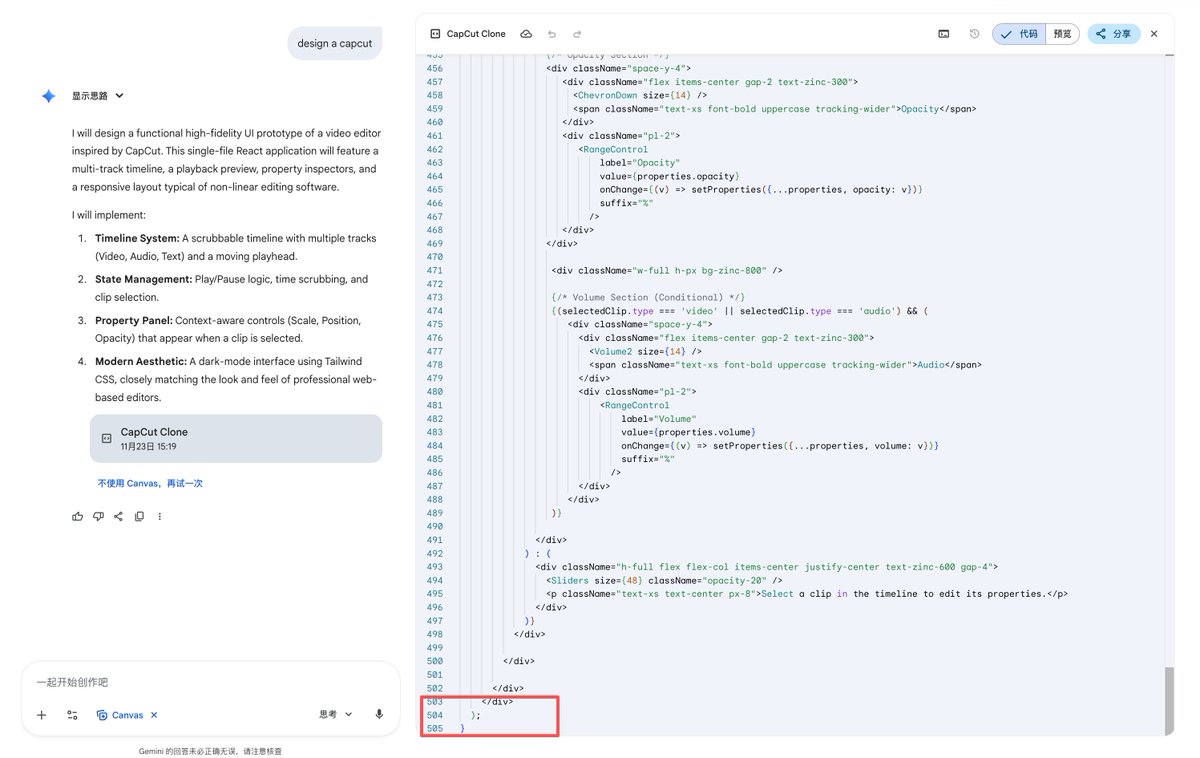This screenshot has height=758, width=1200.
Task: Click the 'Timeline System:' list item heading
Action: click(x=137, y=239)
